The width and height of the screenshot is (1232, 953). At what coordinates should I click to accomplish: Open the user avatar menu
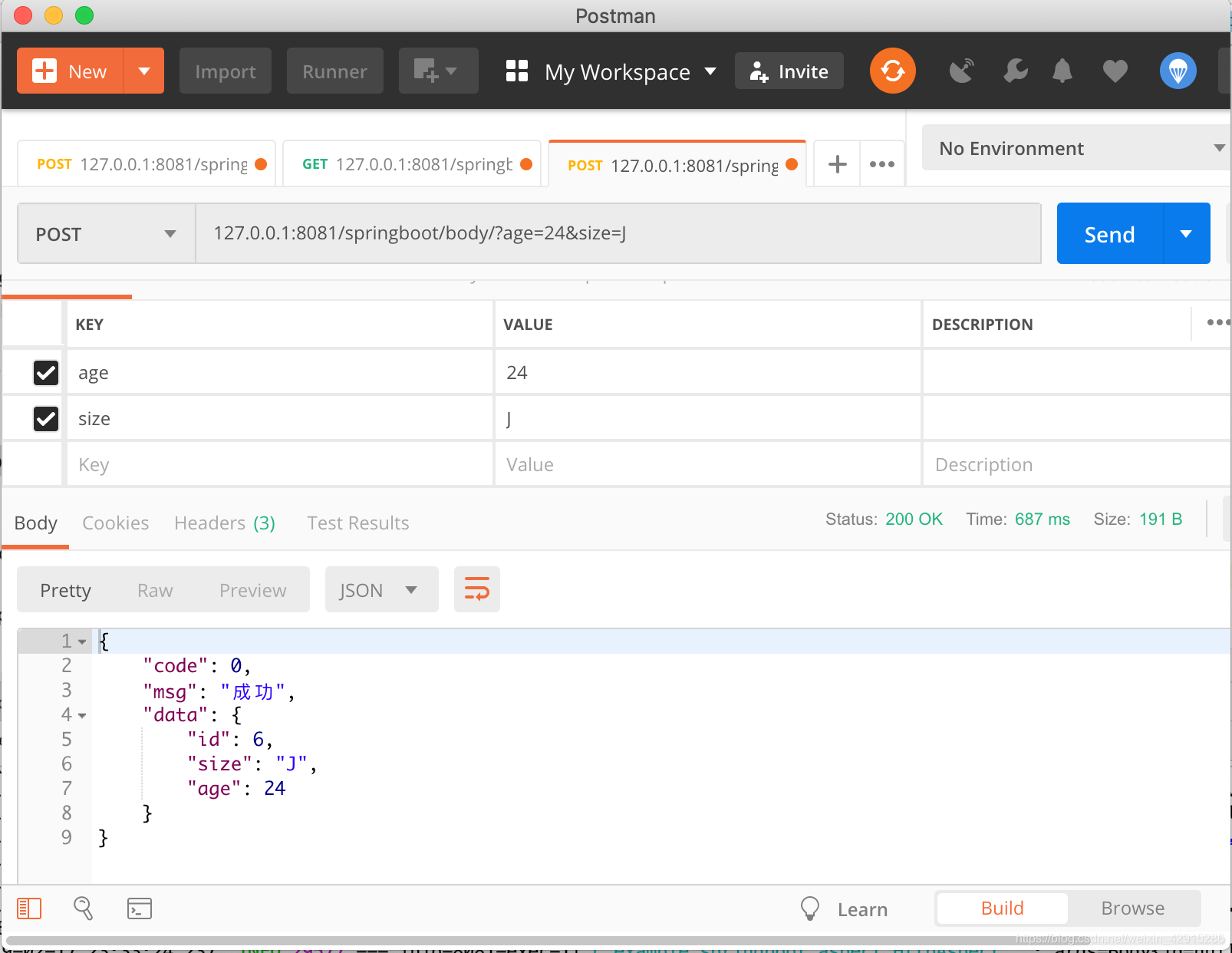point(1178,71)
